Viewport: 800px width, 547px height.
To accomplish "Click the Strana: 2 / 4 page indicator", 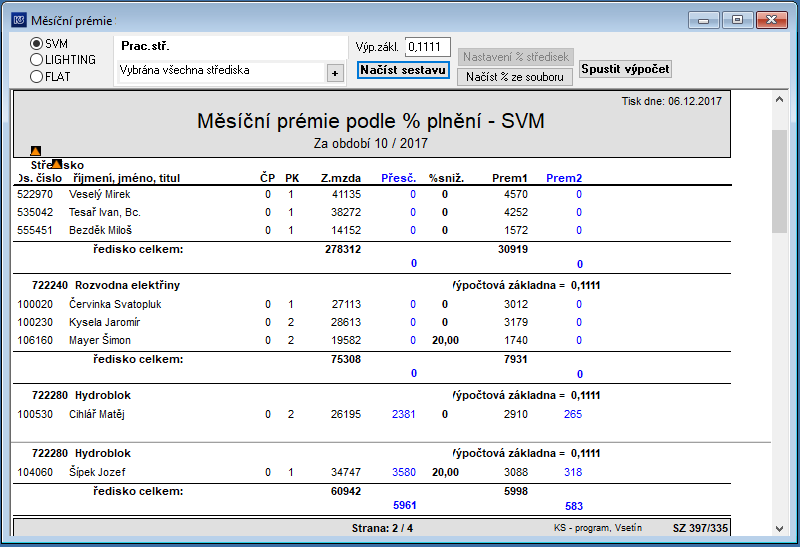I will click(x=382, y=528).
